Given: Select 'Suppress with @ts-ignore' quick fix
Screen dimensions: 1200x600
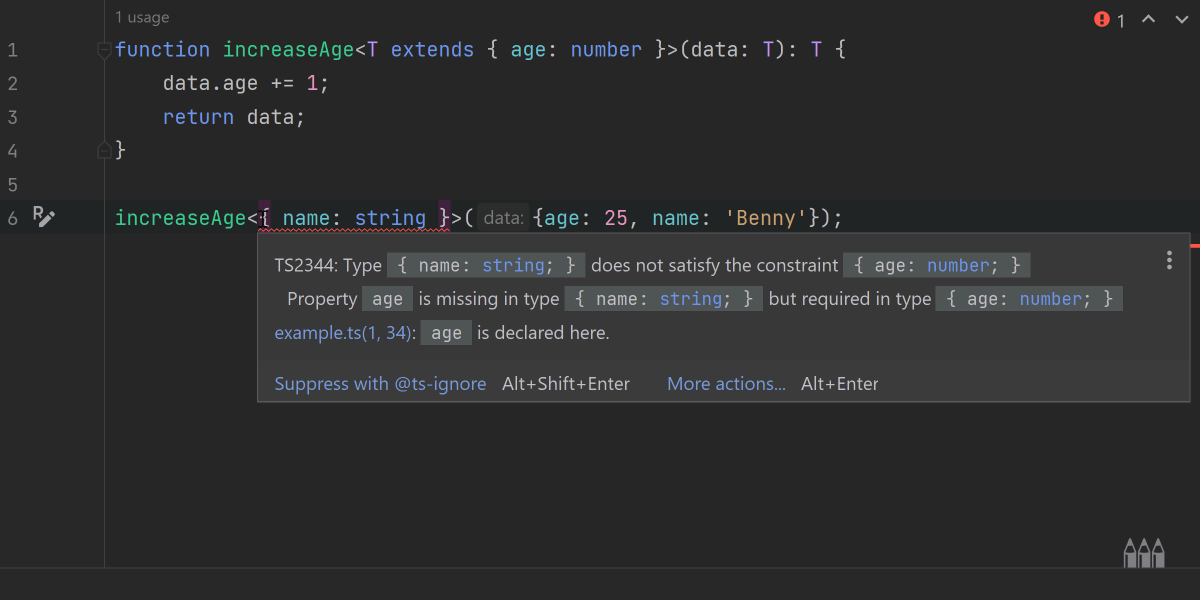Looking at the screenshot, I should 380,384.
